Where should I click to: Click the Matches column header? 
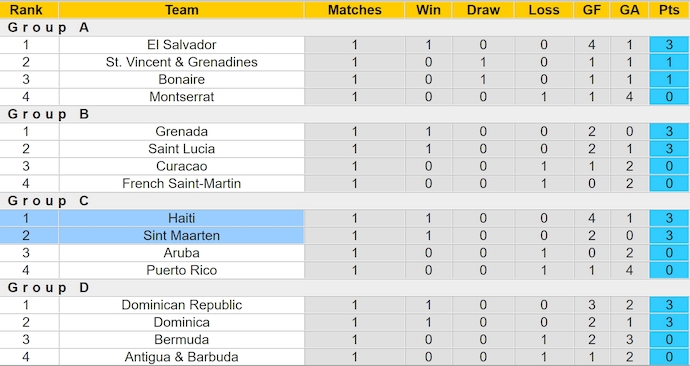click(355, 10)
